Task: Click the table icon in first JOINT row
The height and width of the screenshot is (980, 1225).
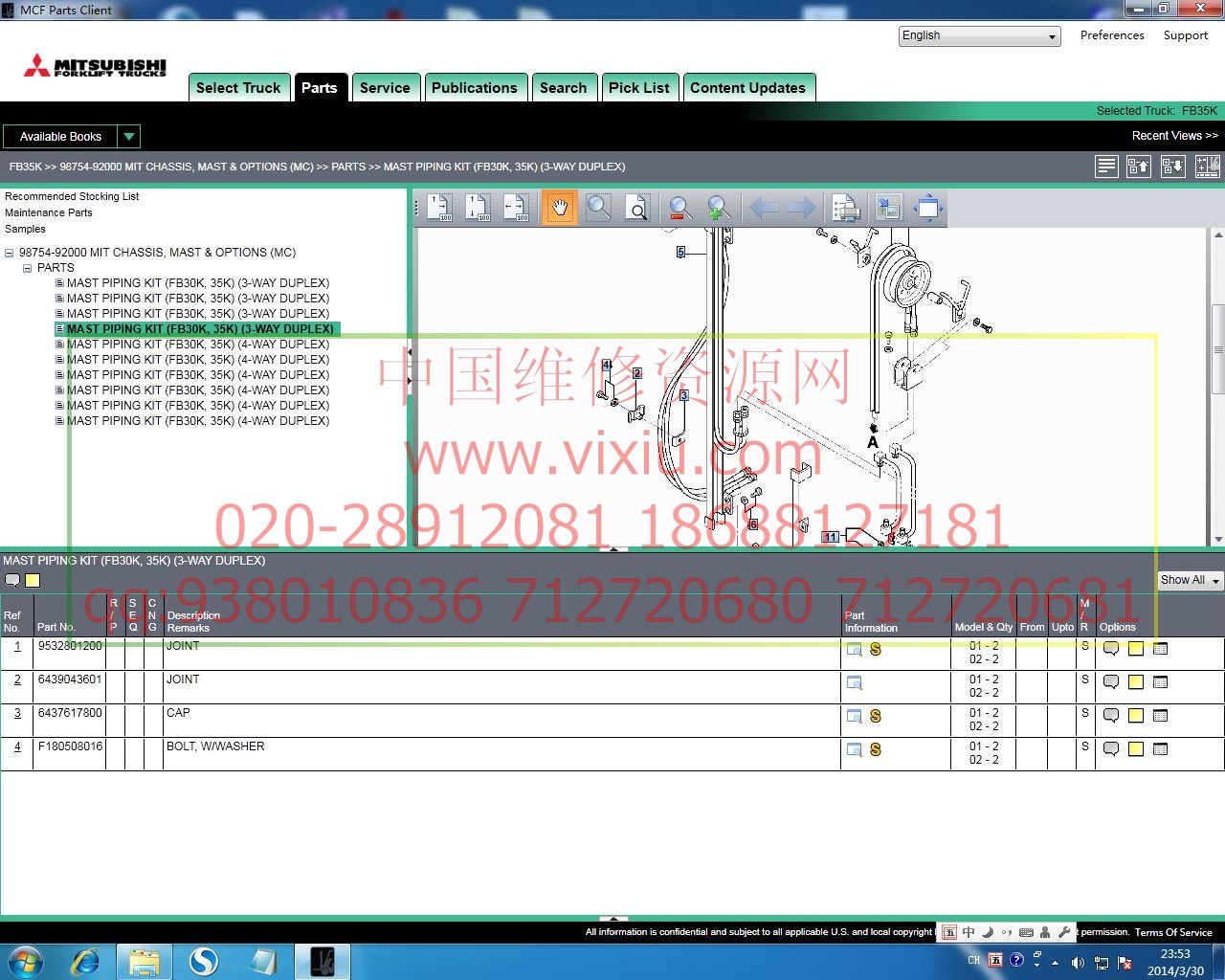Action: (x=1160, y=649)
